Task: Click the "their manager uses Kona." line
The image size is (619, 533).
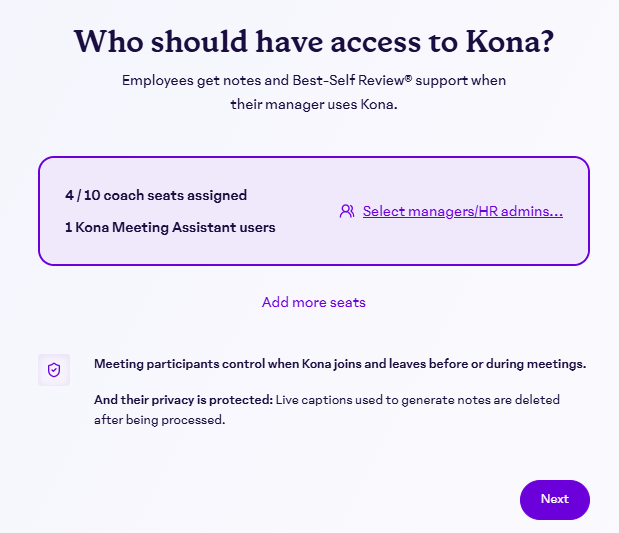Action: tap(313, 103)
